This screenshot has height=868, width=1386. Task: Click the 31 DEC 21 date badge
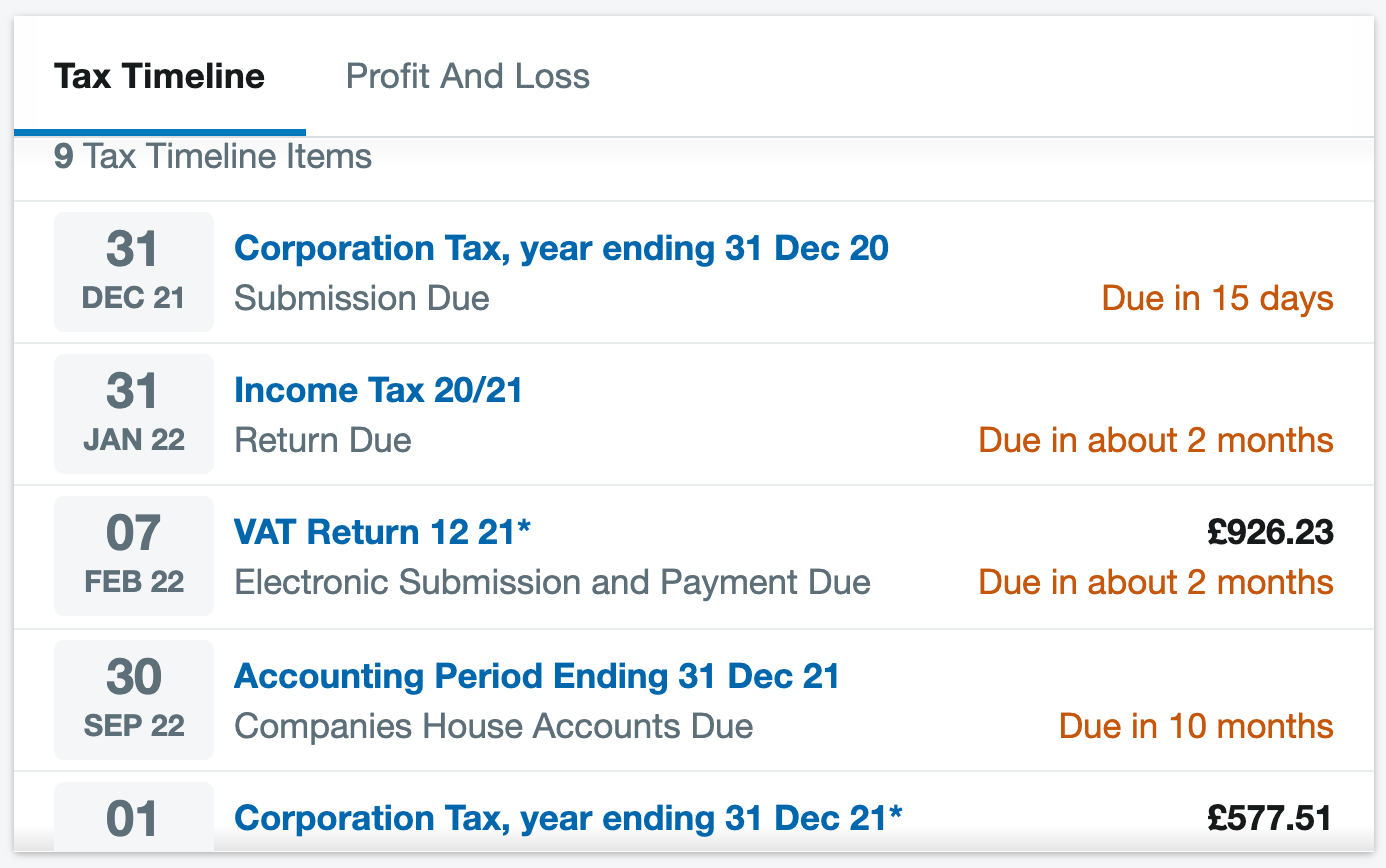(133, 271)
